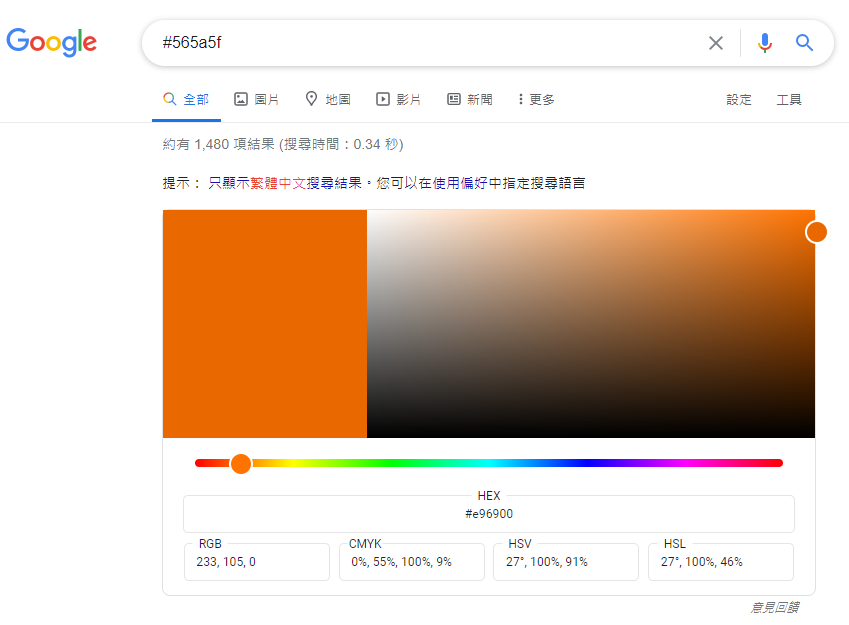The image size is (849, 625).
Task: Open the 工具 (Tools) options
Action: point(789,99)
